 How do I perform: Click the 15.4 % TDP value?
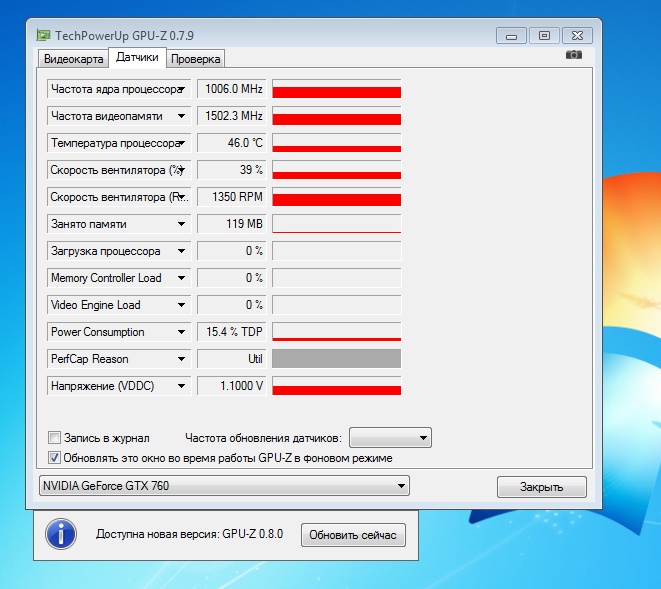[232, 332]
